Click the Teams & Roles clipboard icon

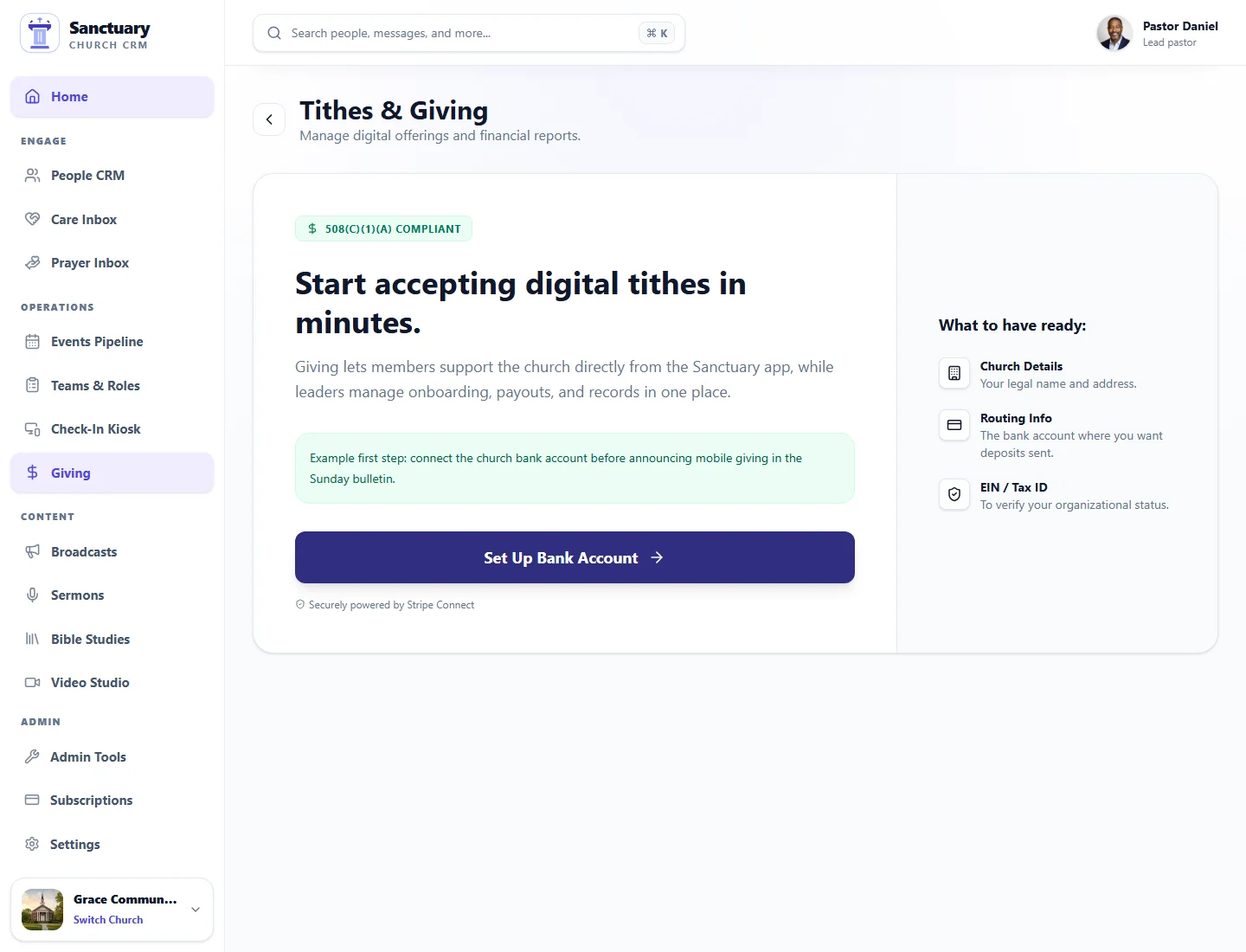point(32,385)
